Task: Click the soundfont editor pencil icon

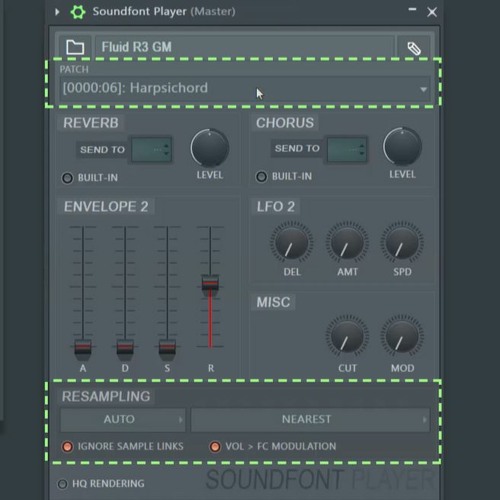Action: [414, 48]
